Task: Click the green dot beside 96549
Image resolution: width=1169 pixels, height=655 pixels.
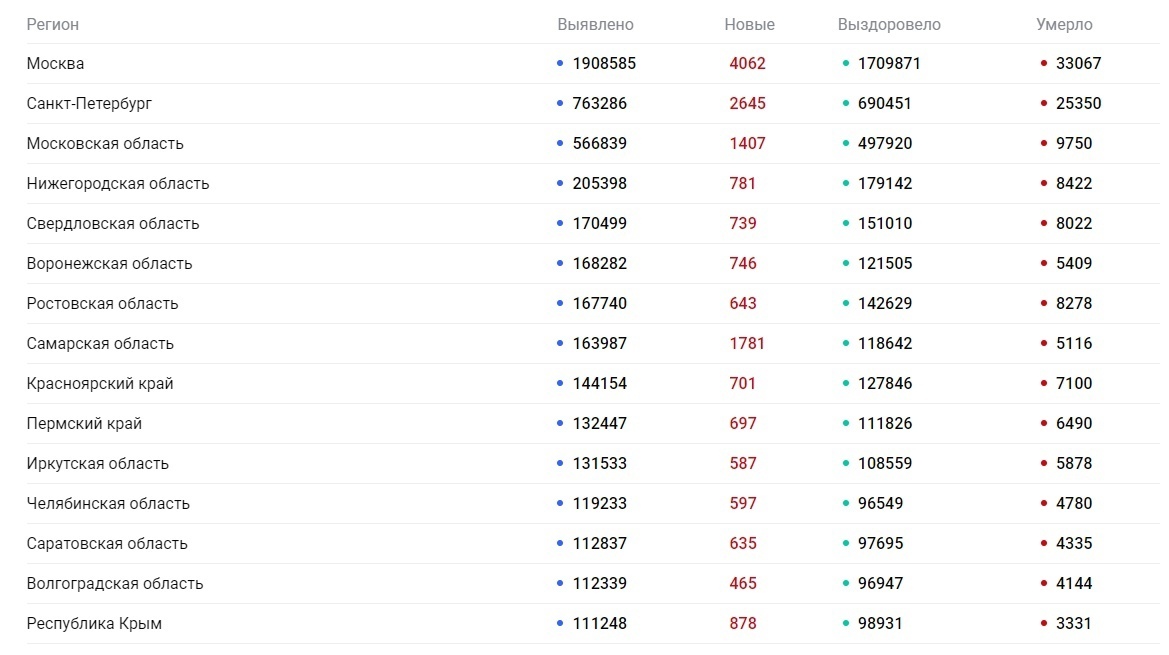Action: 845,503
